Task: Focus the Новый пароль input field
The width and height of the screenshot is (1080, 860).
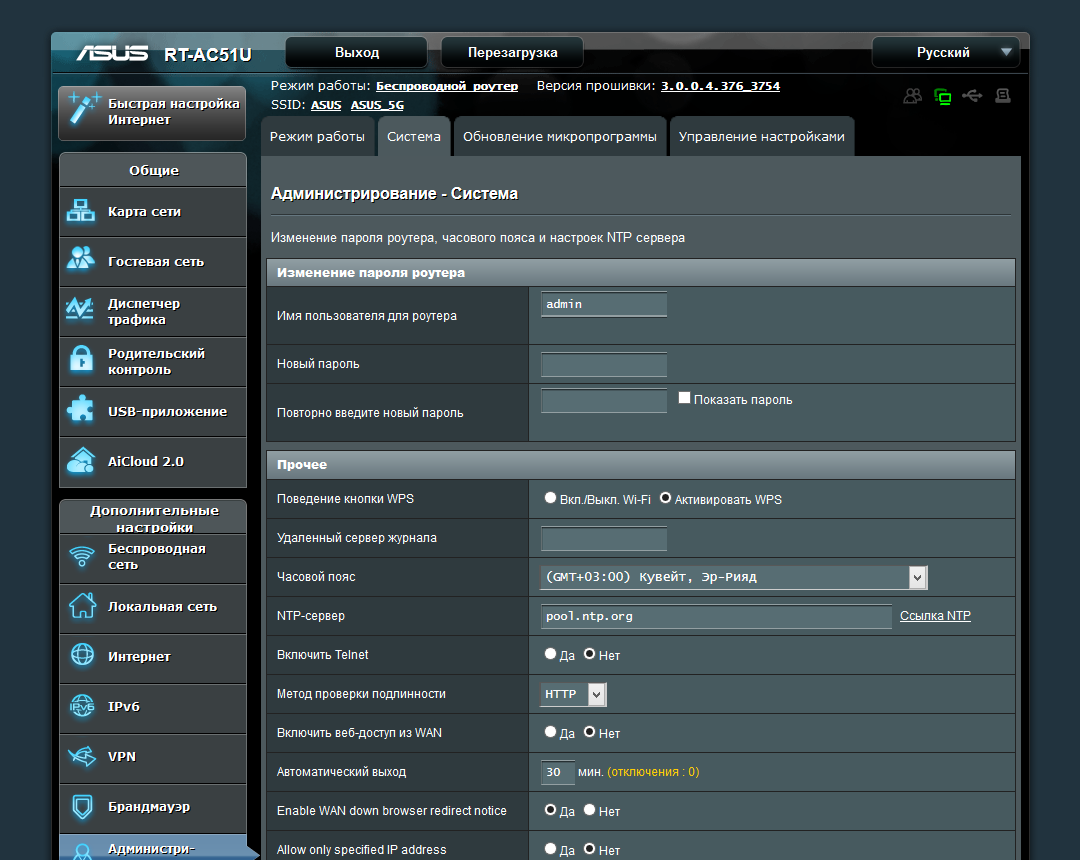Action: pos(604,364)
